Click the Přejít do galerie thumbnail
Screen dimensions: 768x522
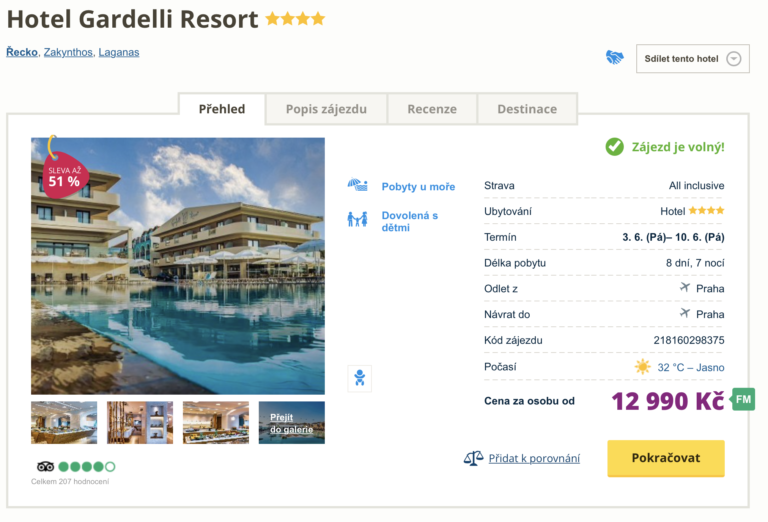pyautogui.click(x=291, y=422)
